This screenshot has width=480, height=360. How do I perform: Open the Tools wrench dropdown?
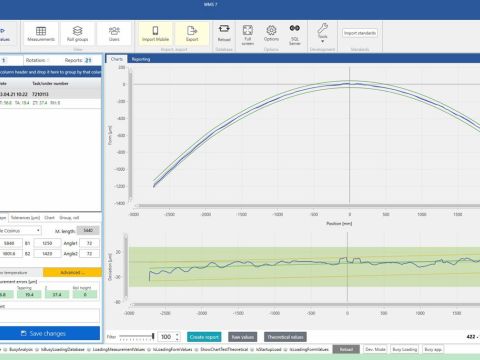322,33
